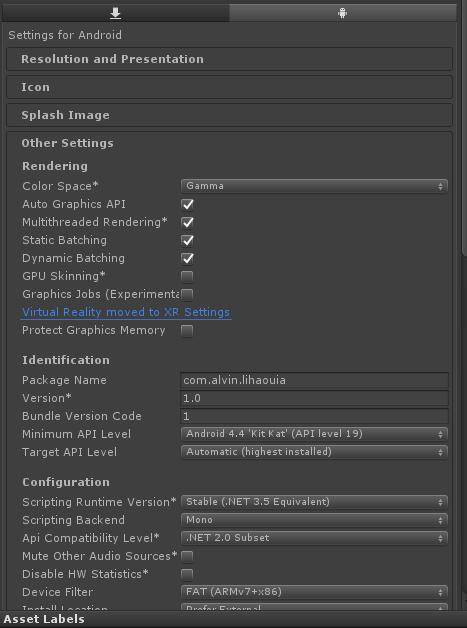Follow Virtual Reality moved to XR Settings link
The width and height of the screenshot is (467, 628).
(x=126, y=312)
